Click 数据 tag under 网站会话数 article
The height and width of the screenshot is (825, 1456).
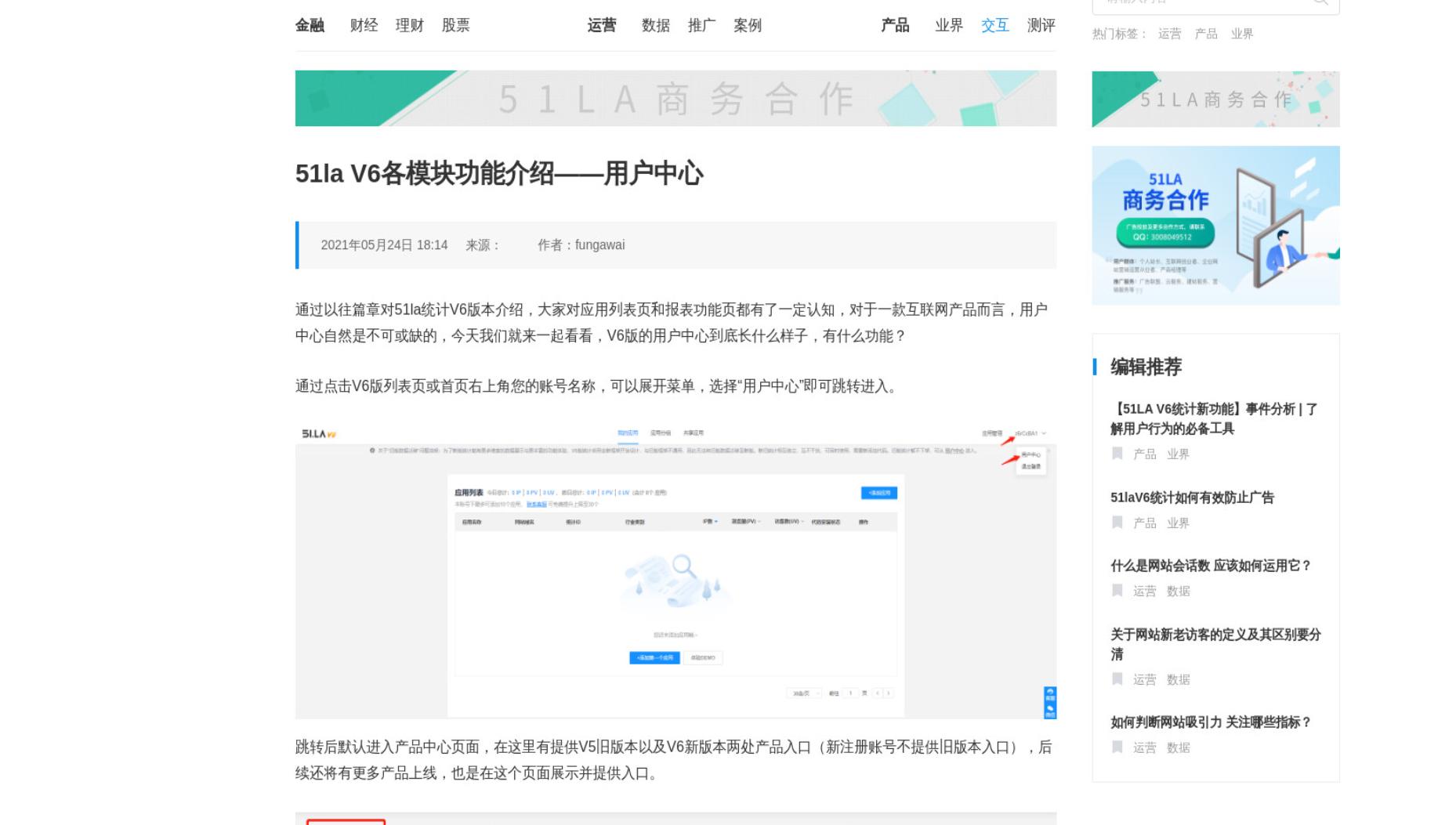[1178, 591]
